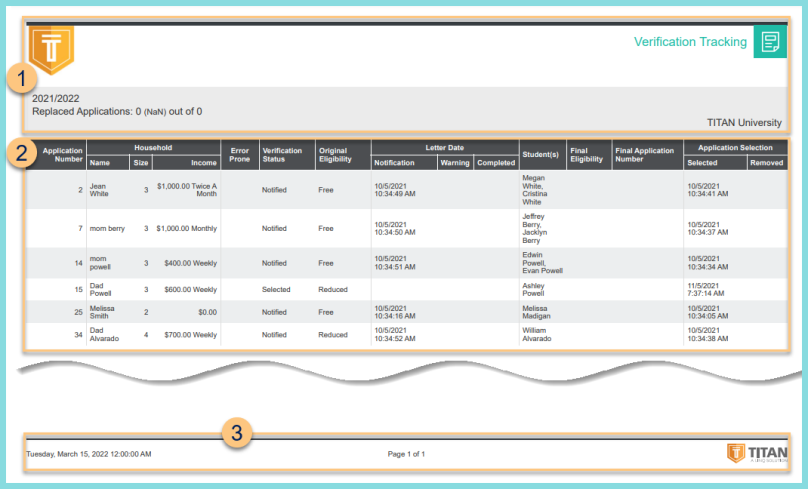Click the TITAN footer logo
This screenshot has height=489, width=808.
756,453
